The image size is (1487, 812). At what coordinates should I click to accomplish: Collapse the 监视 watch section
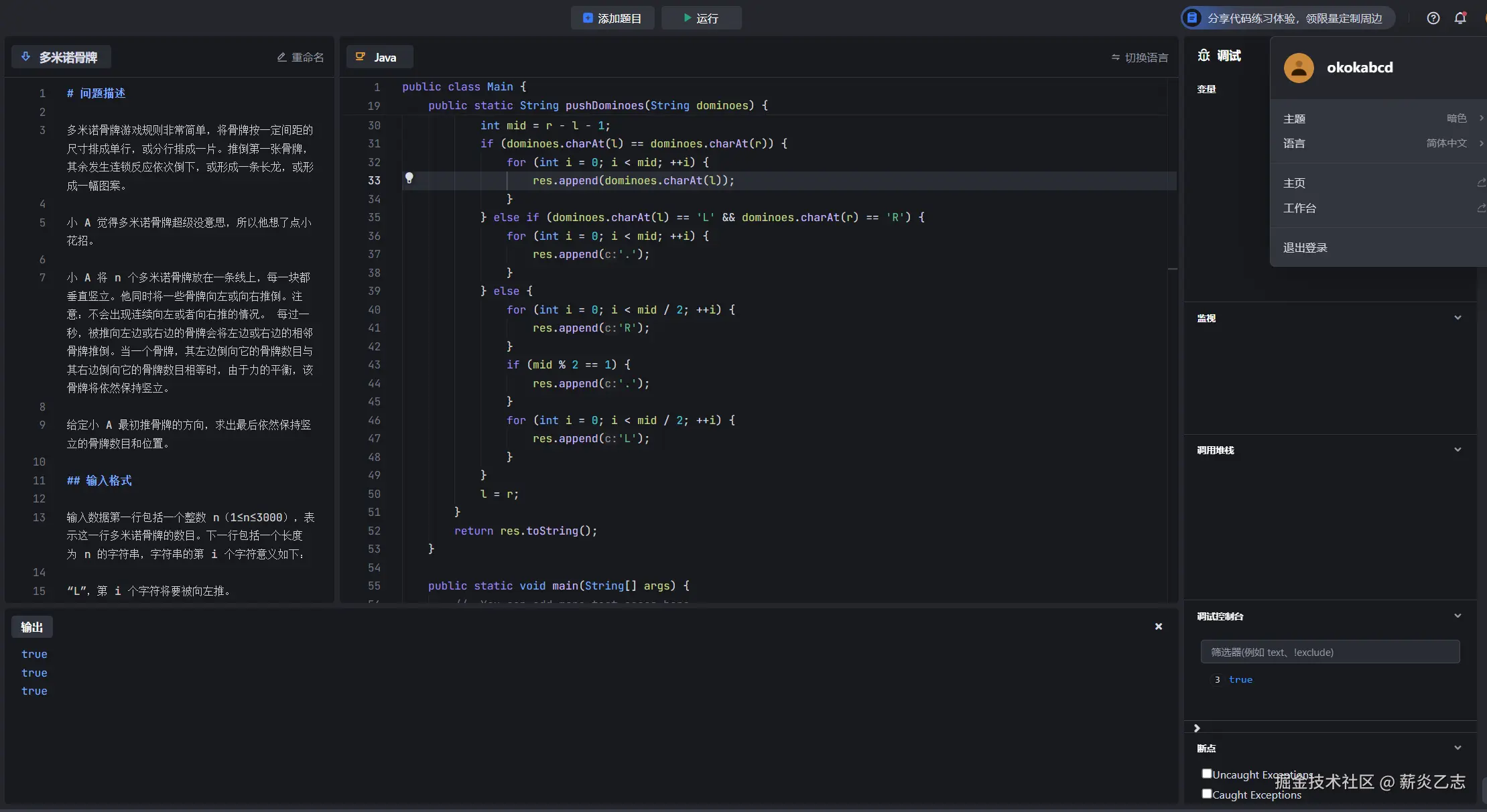click(x=1458, y=318)
